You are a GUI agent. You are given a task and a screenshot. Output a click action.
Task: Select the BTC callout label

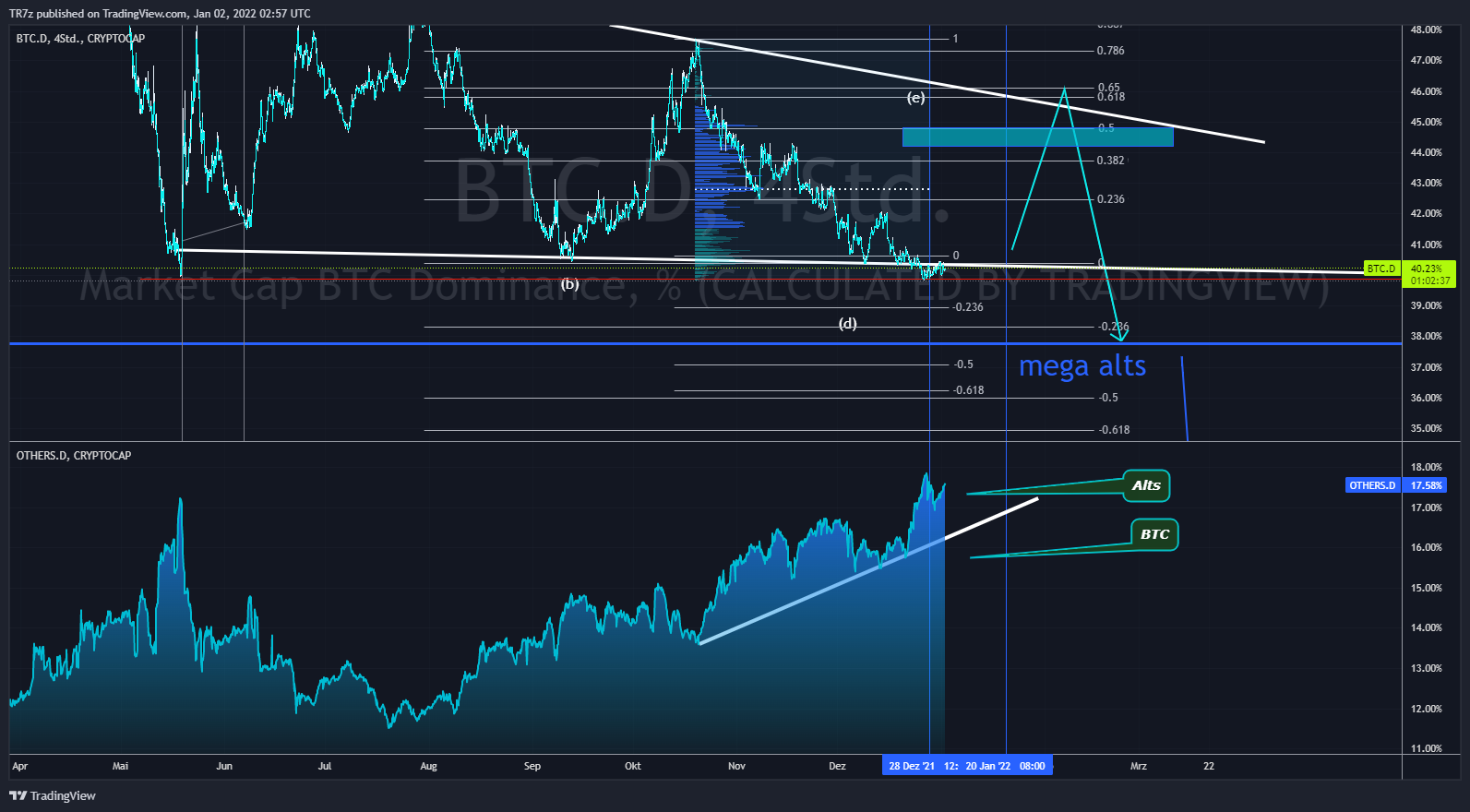[1154, 534]
